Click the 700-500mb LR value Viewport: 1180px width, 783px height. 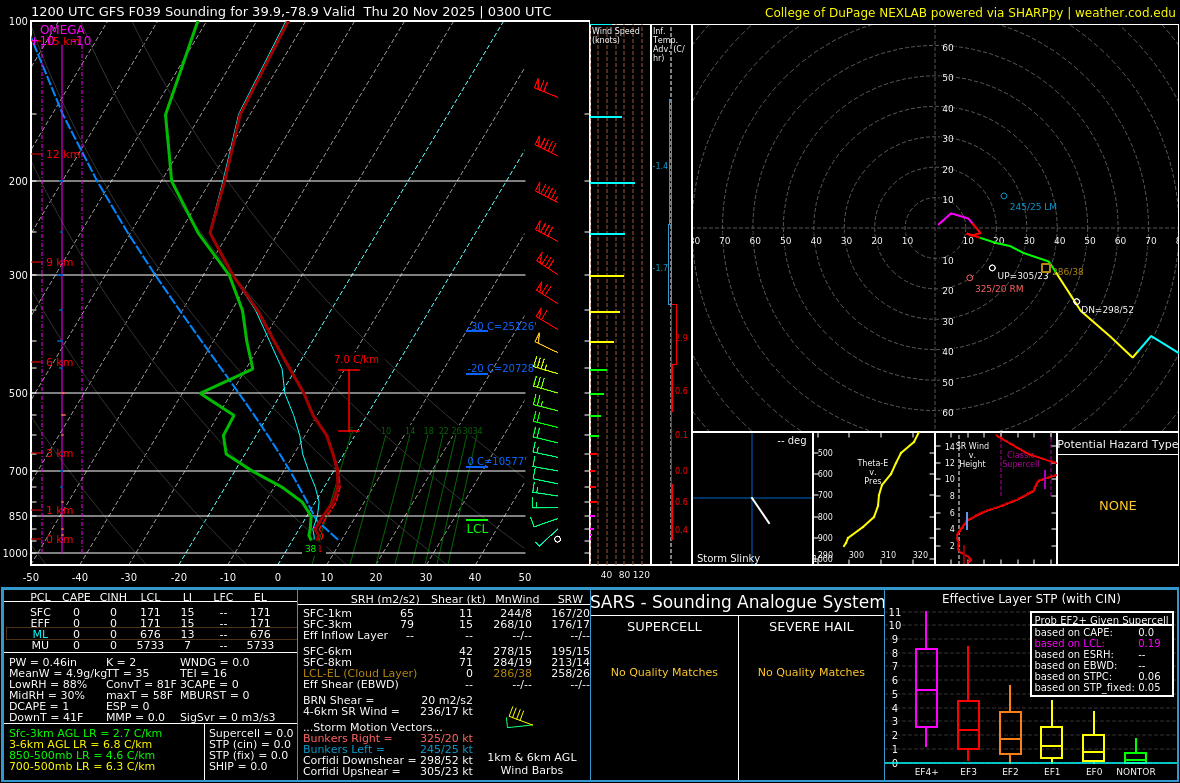click(x=81, y=766)
